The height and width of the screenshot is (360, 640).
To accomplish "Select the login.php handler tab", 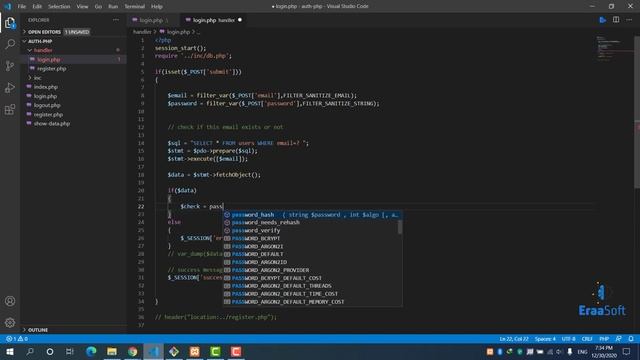I will 212,20.
